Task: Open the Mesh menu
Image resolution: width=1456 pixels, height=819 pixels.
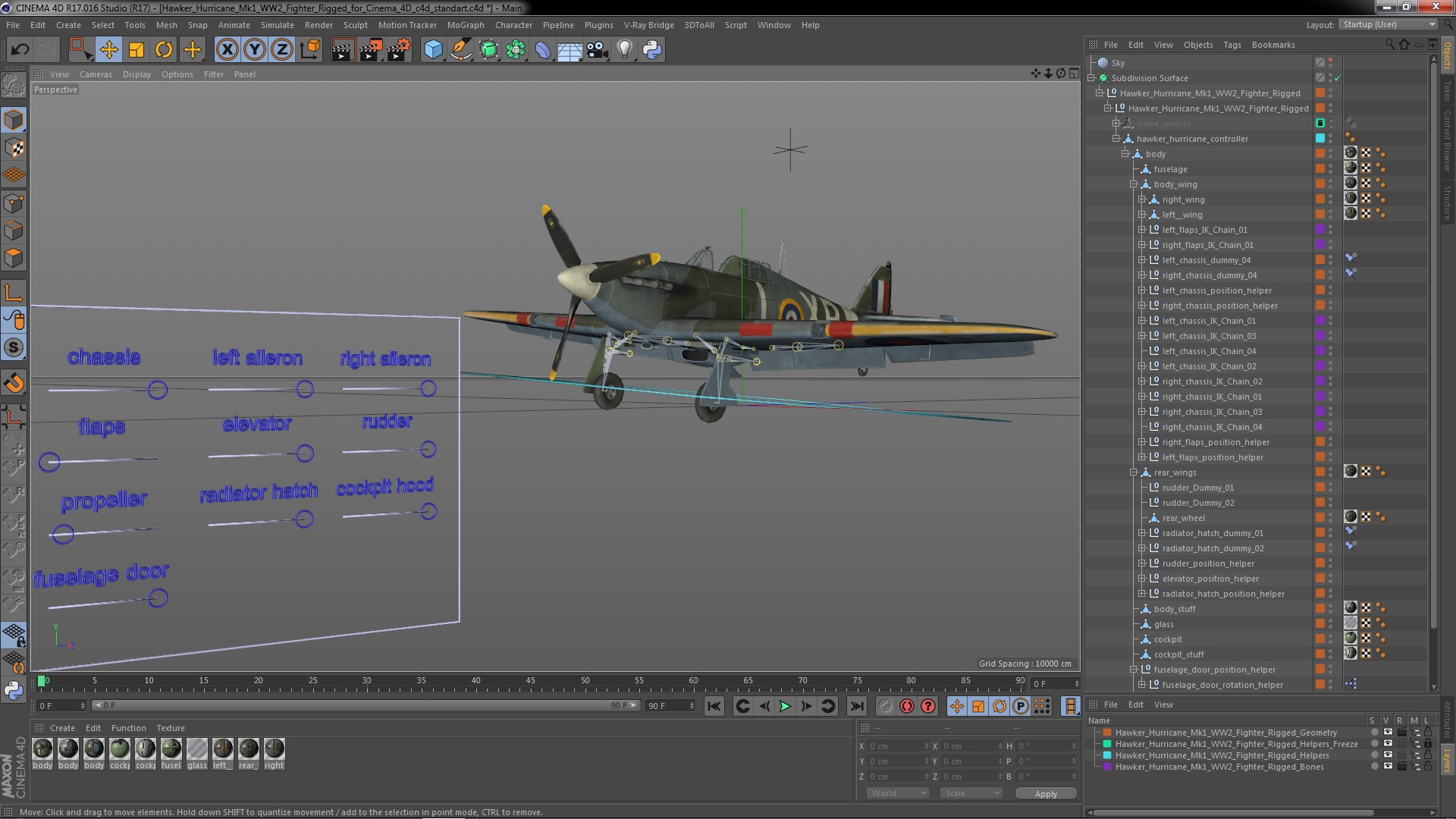Action: point(166,25)
